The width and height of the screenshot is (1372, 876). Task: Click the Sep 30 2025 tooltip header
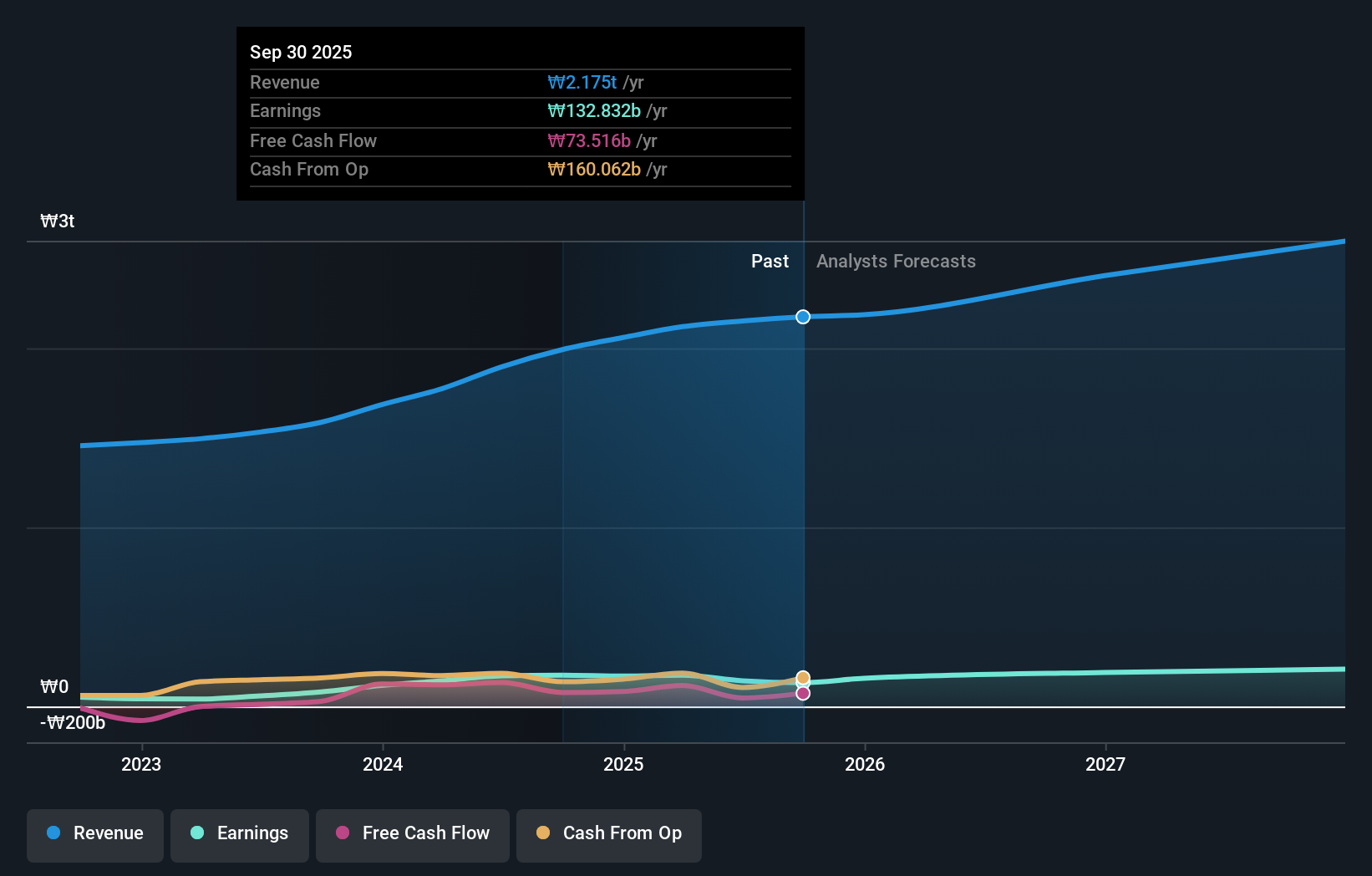pyautogui.click(x=301, y=52)
